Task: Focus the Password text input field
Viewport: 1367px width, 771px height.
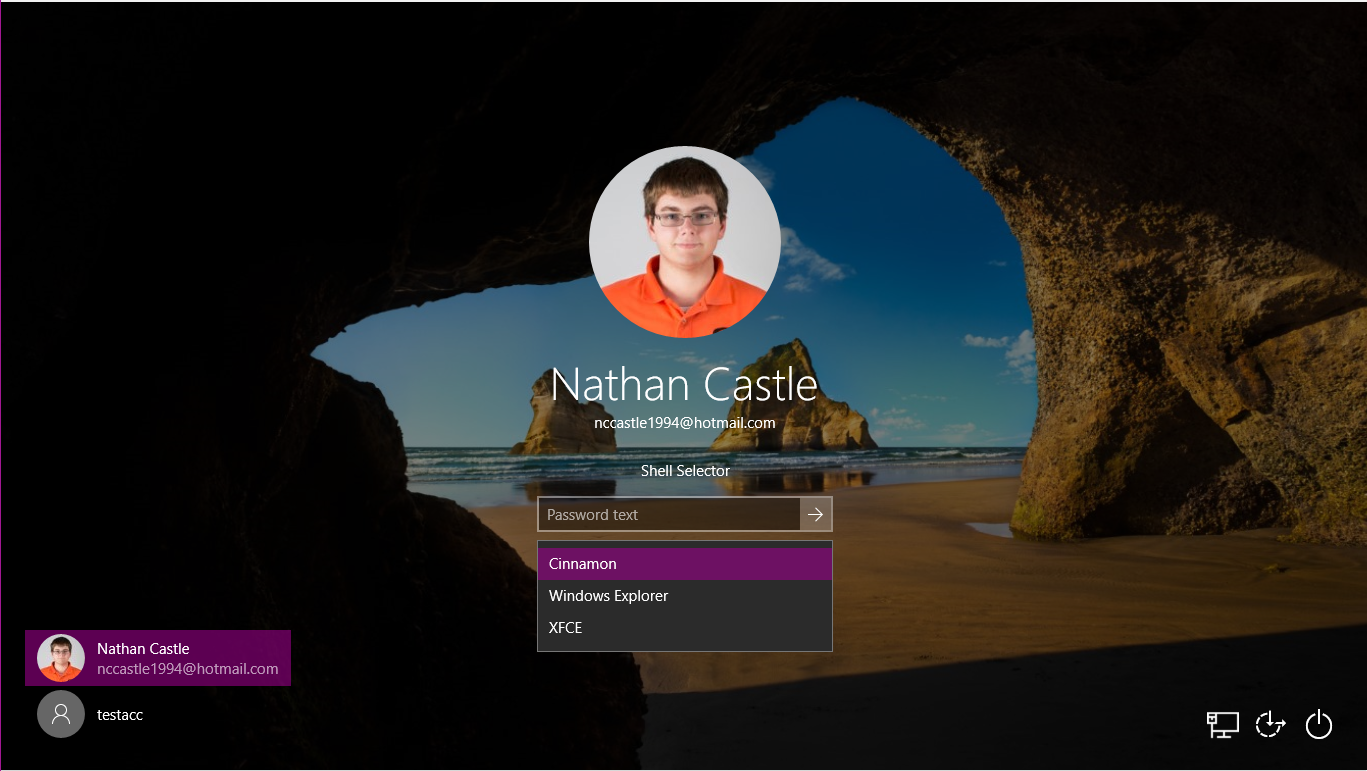Action: [x=668, y=515]
